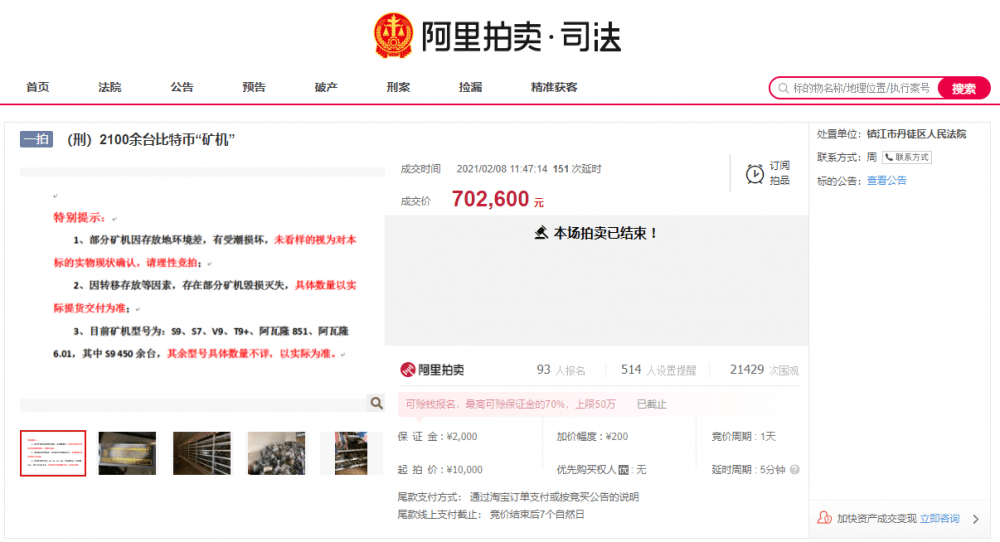Open the 首页 navigation tab
Screen dimensions: 1000x542
pyautogui.click(x=38, y=87)
